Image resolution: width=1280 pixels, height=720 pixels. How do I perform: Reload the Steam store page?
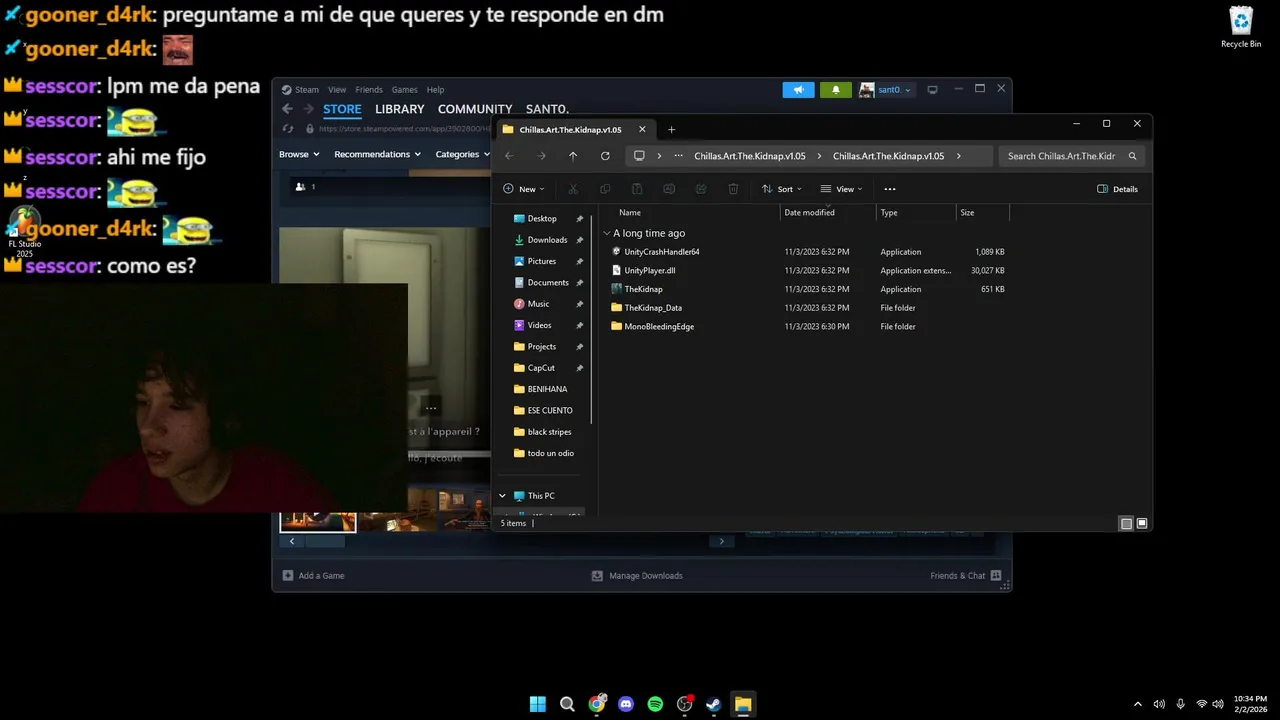(x=288, y=128)
